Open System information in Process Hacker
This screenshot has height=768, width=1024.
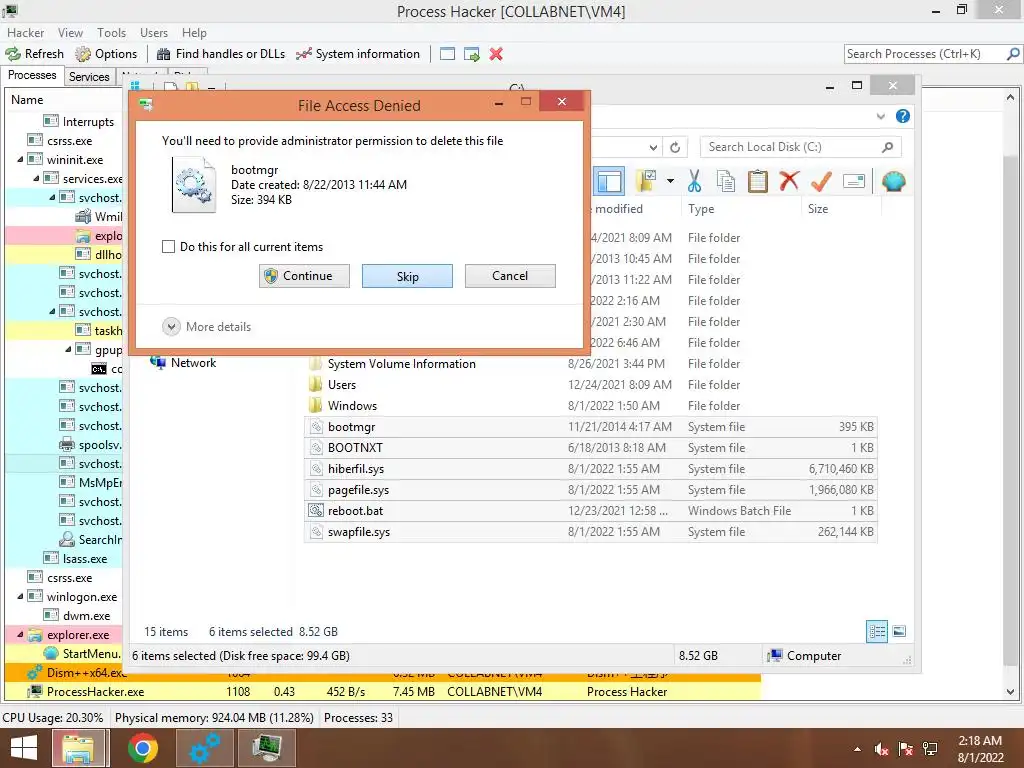click(x=358, y=54)
